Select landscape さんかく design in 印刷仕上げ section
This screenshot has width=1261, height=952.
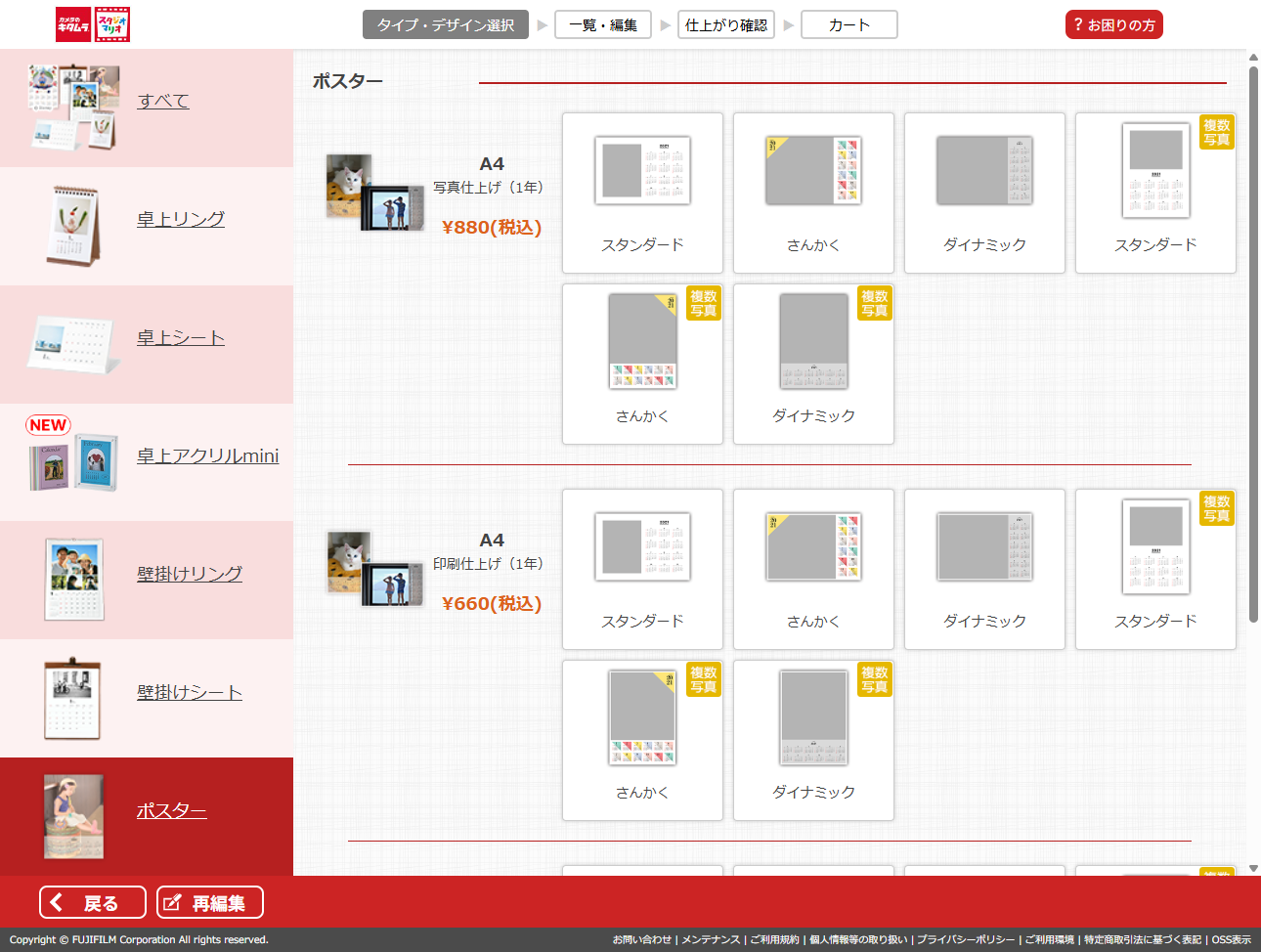813,569
